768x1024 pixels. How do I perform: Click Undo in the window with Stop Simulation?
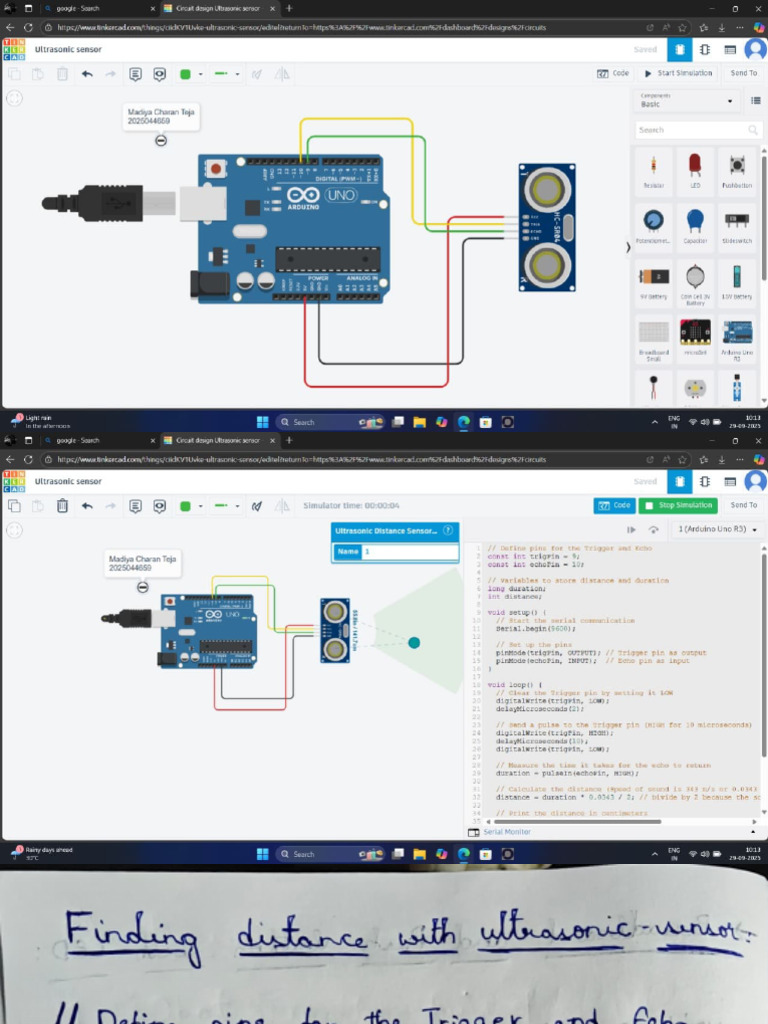87,506
